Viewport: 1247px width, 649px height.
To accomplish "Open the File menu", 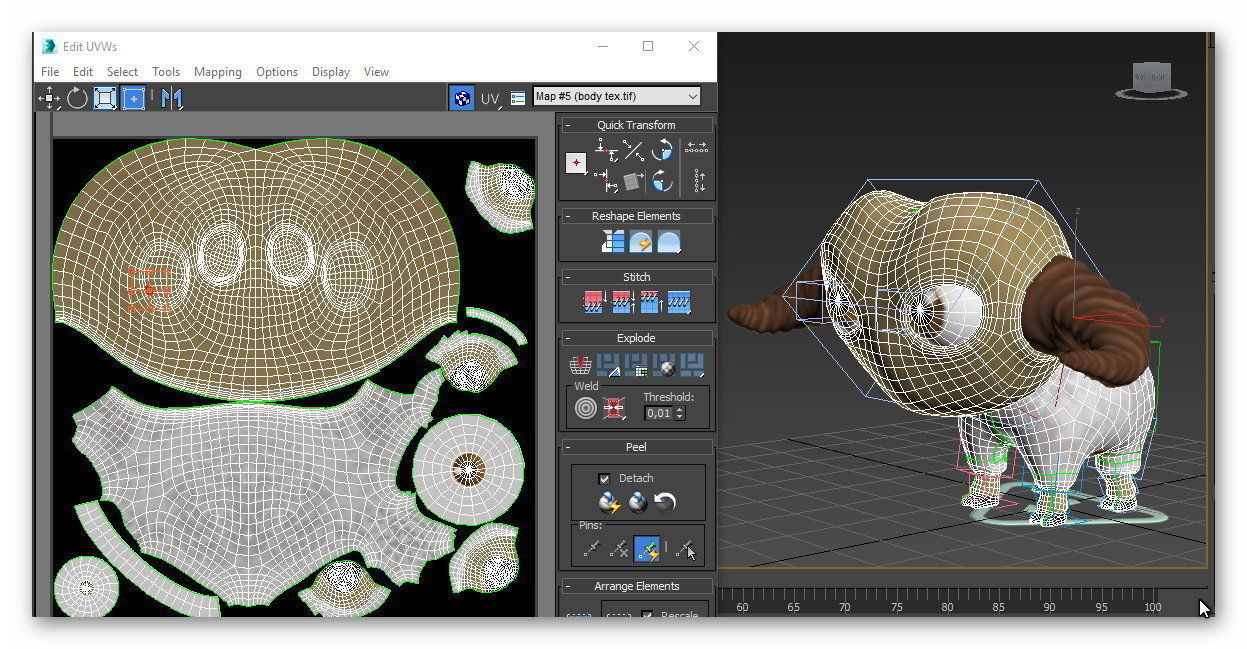I will point(50,72).
